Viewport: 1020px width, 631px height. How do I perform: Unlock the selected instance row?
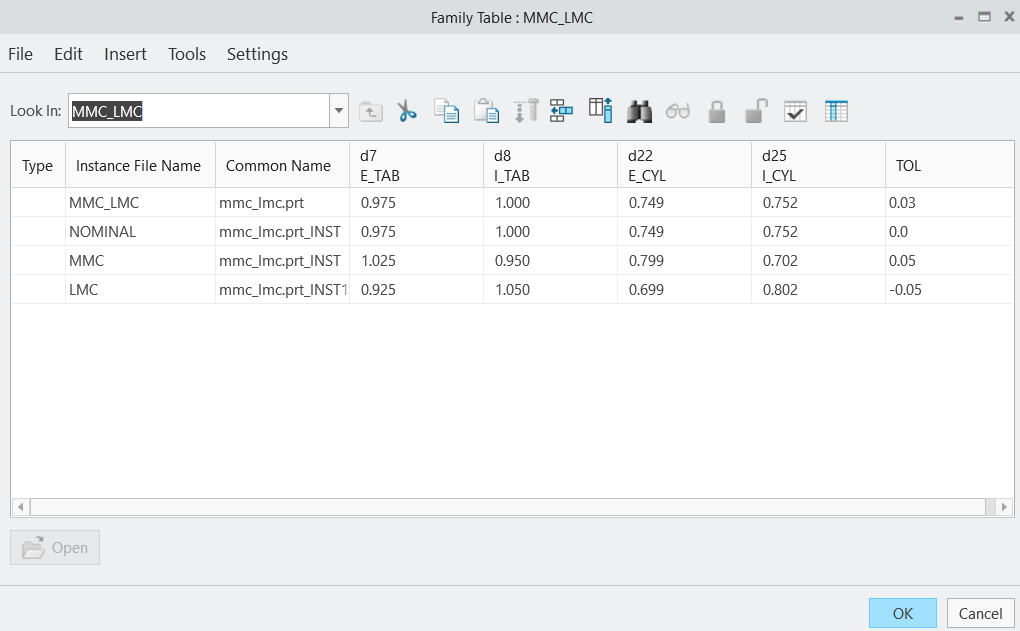[757, 110]
